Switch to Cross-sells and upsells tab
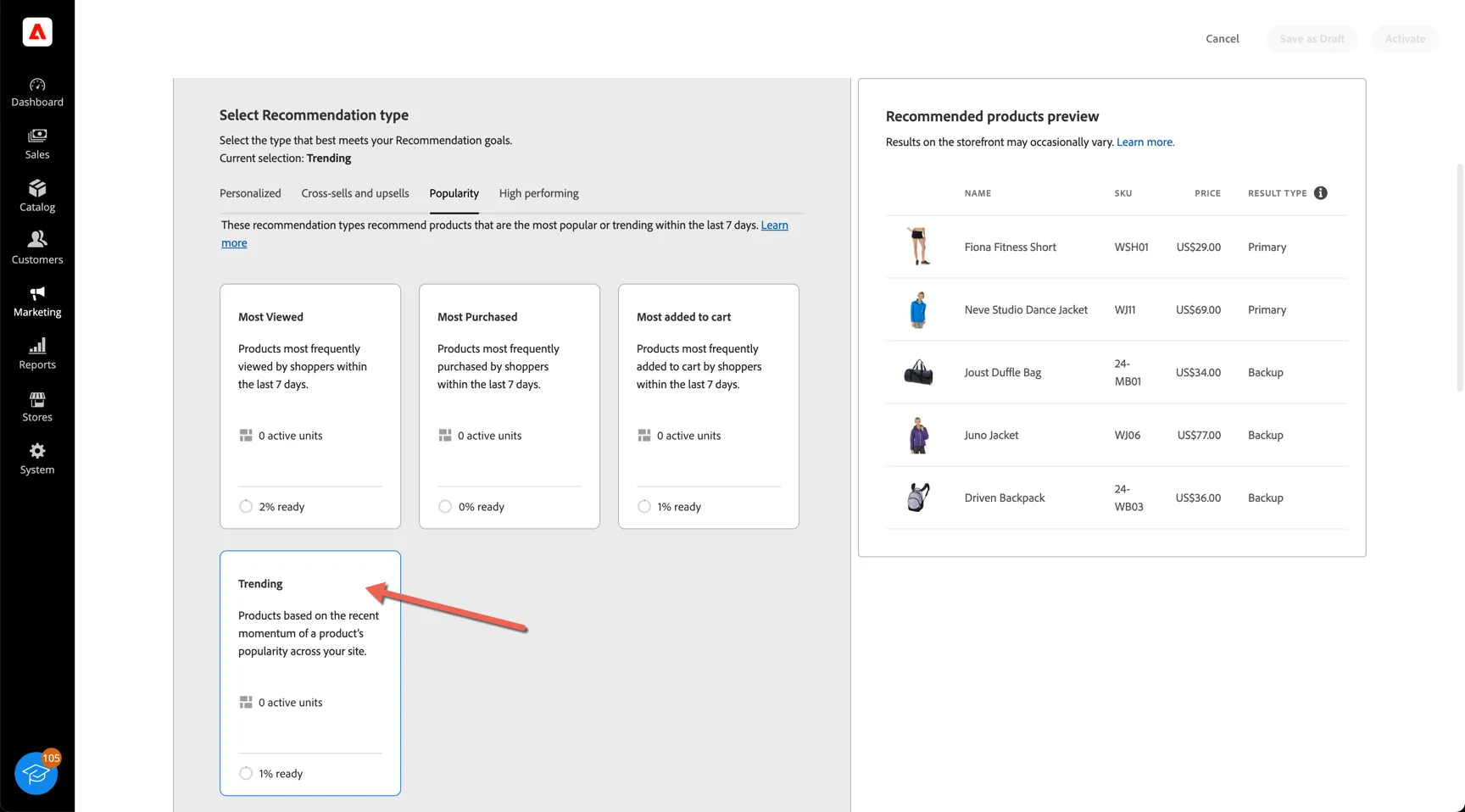 355,193
